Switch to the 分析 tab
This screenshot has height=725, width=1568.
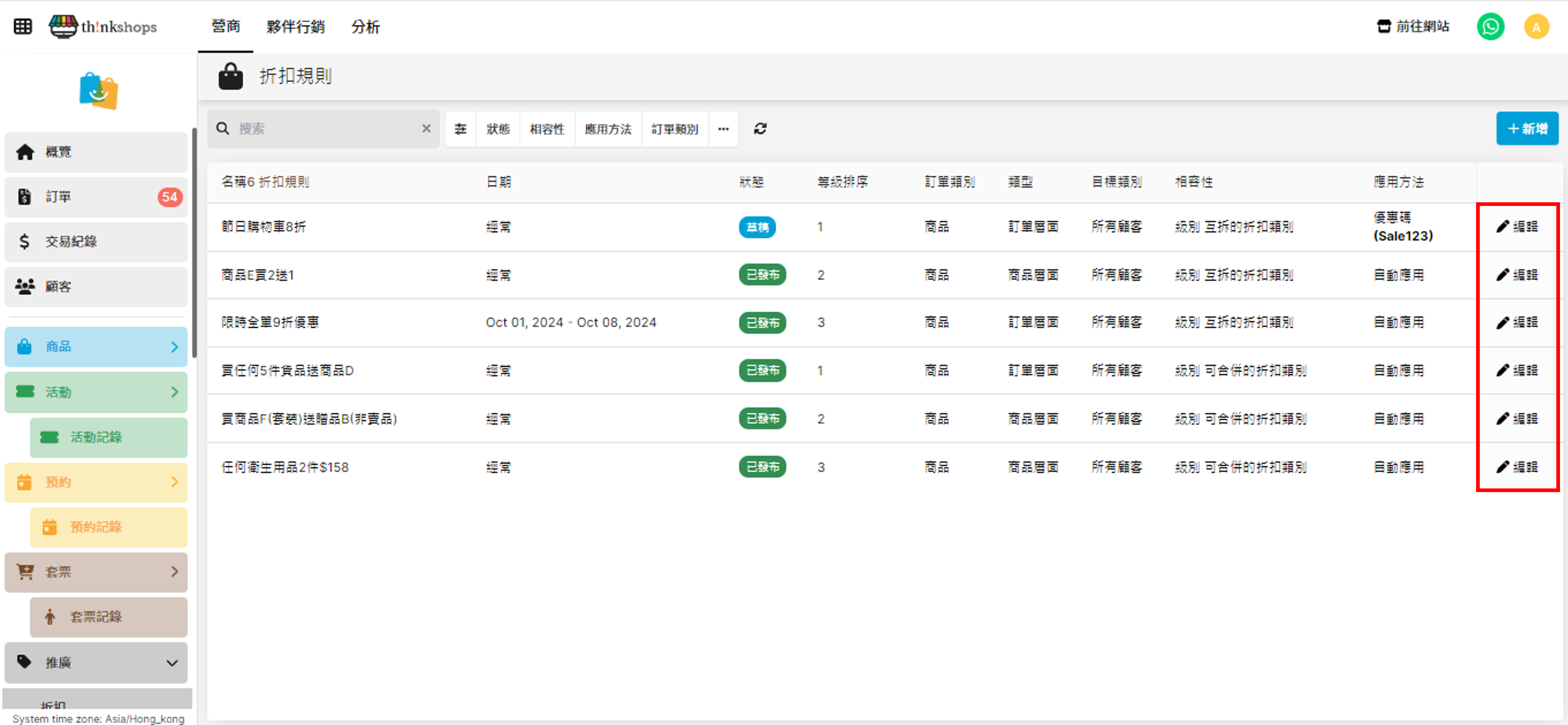click(365, 27)
